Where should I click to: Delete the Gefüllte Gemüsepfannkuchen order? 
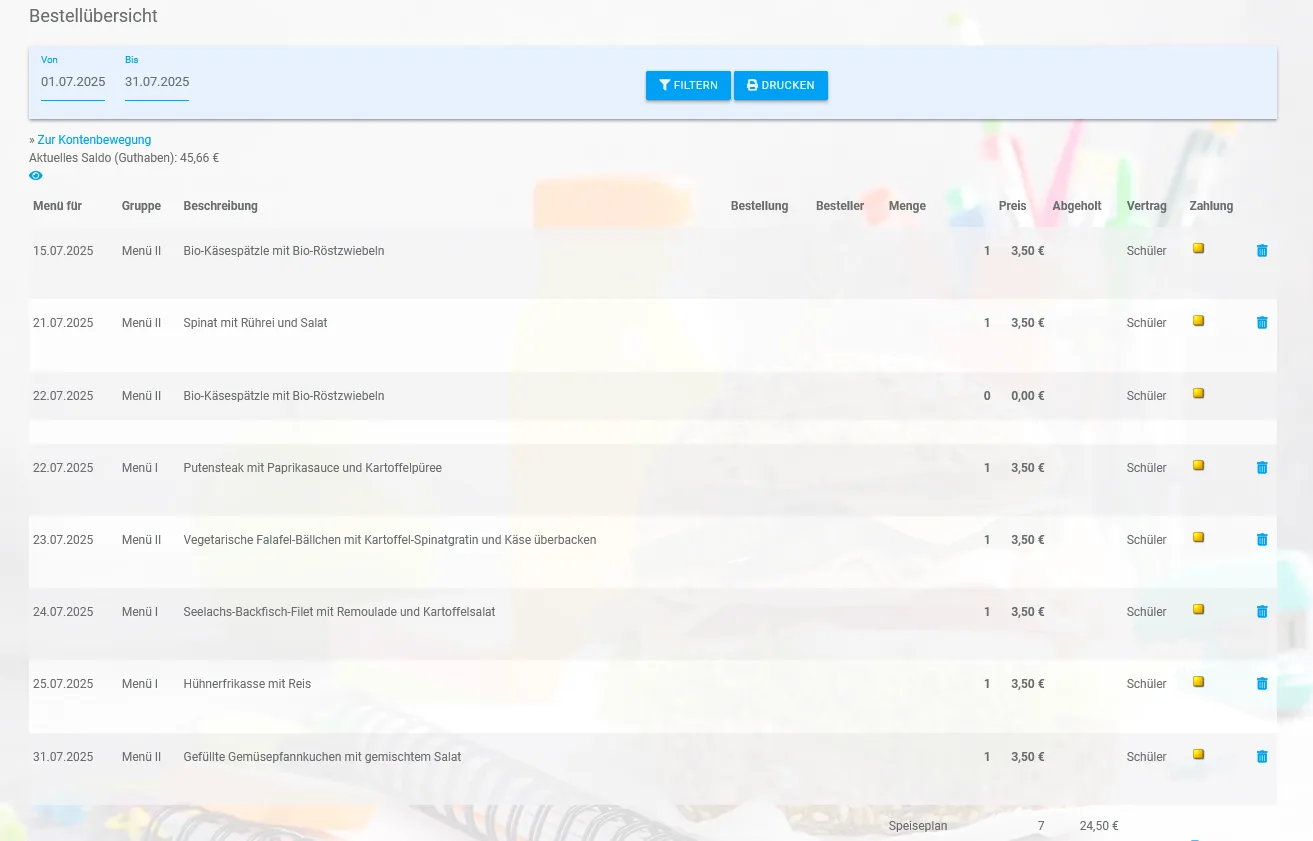(x=1261, y=756)
